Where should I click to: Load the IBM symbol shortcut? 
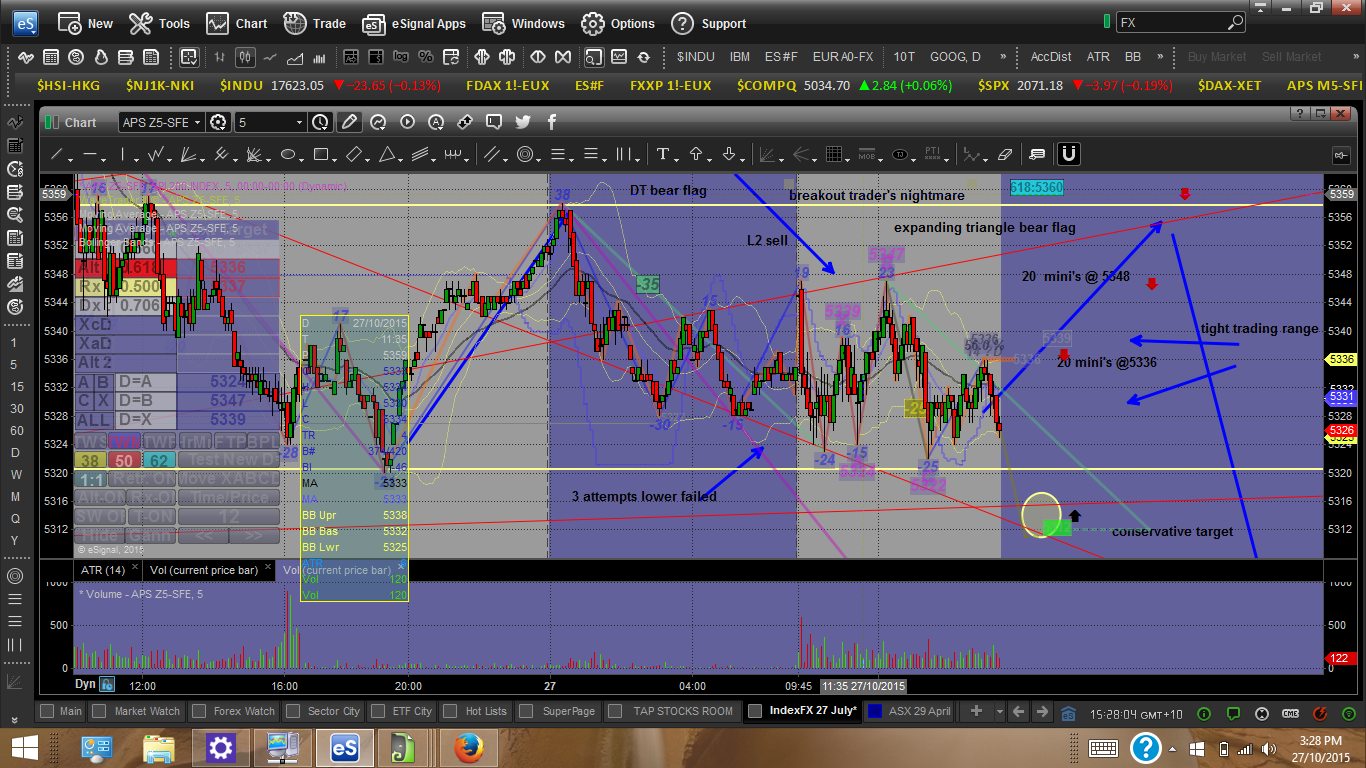[740, 57]
